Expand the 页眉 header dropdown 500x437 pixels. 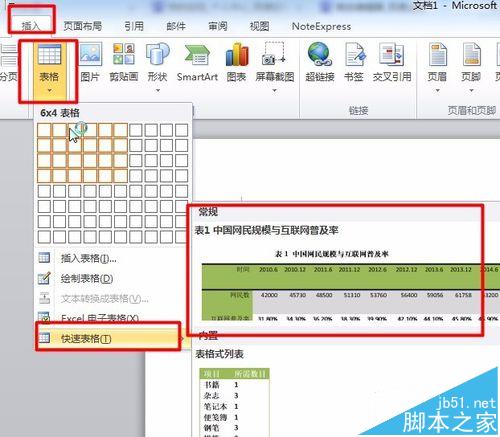pyautogui.click(x=437, y=67)
